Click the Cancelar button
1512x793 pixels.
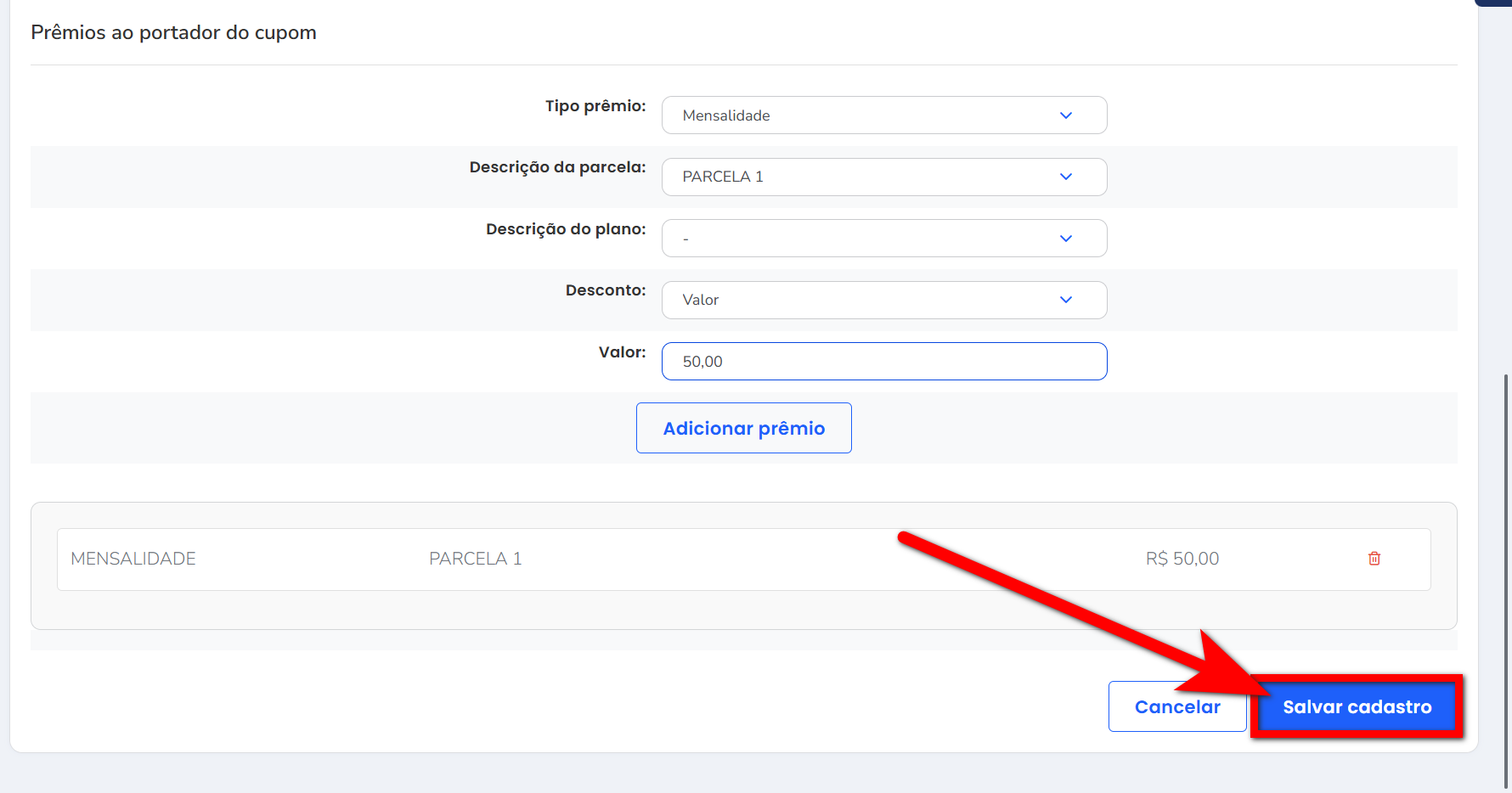[x=1176, y=706]
